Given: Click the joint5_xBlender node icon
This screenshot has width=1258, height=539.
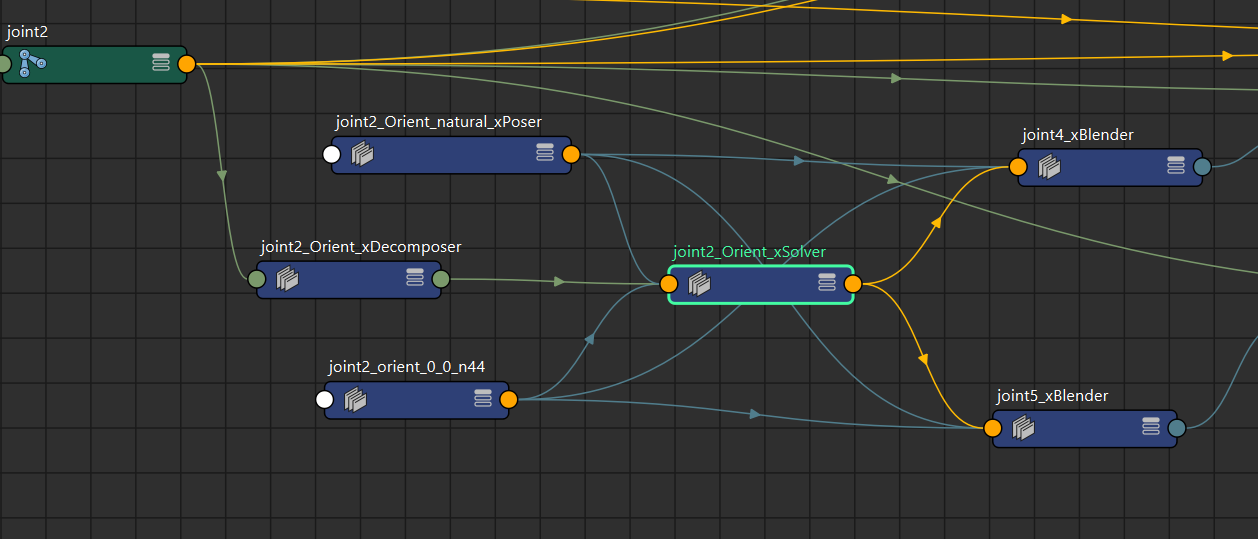Looking at the screenshot, I should coord(1022,428).
